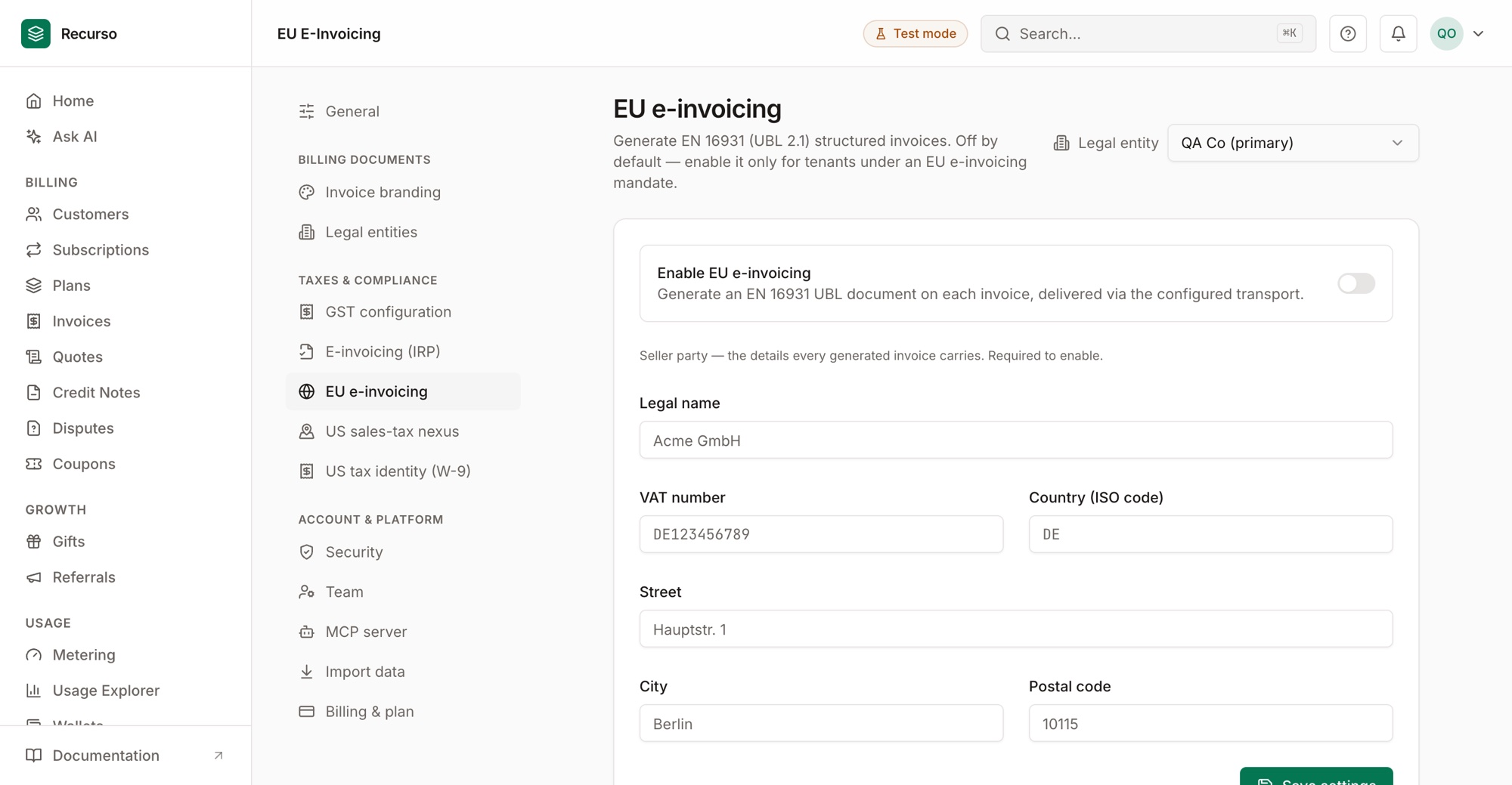Click the Customers people icon
The height and width of the screenshot is (785, 1512).
pyautogui.click(x=33, y=215)
